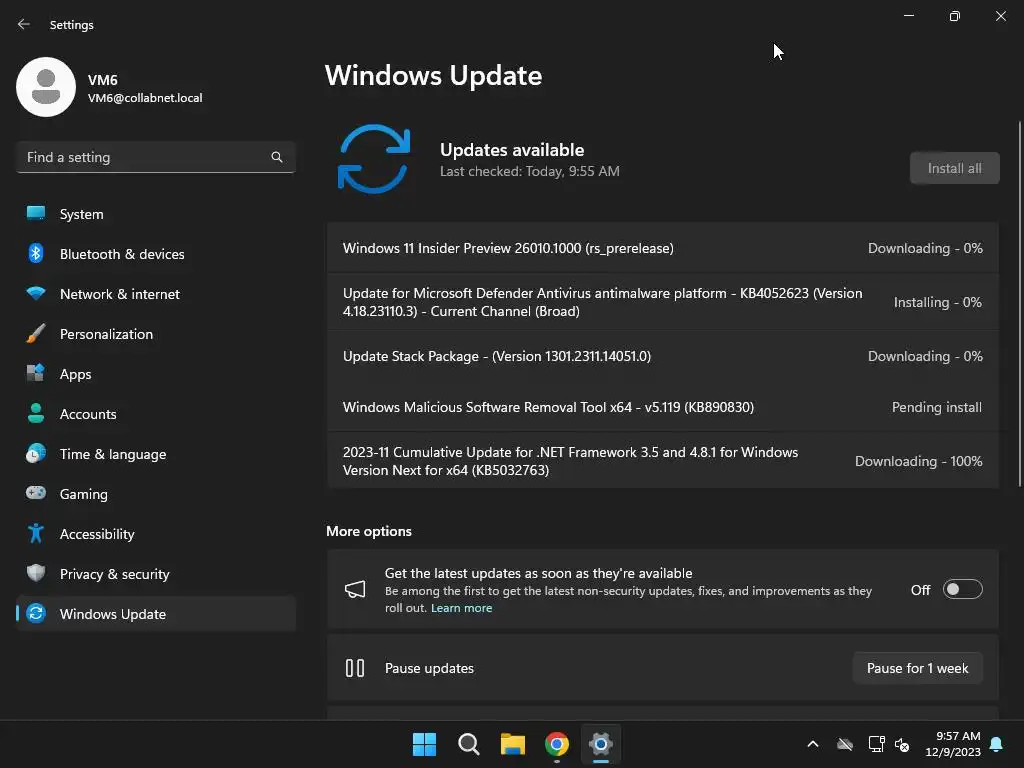Select the Malicious Software Removal Tool update
This screenshot has width=1024, height=768.
click(663, 407)
